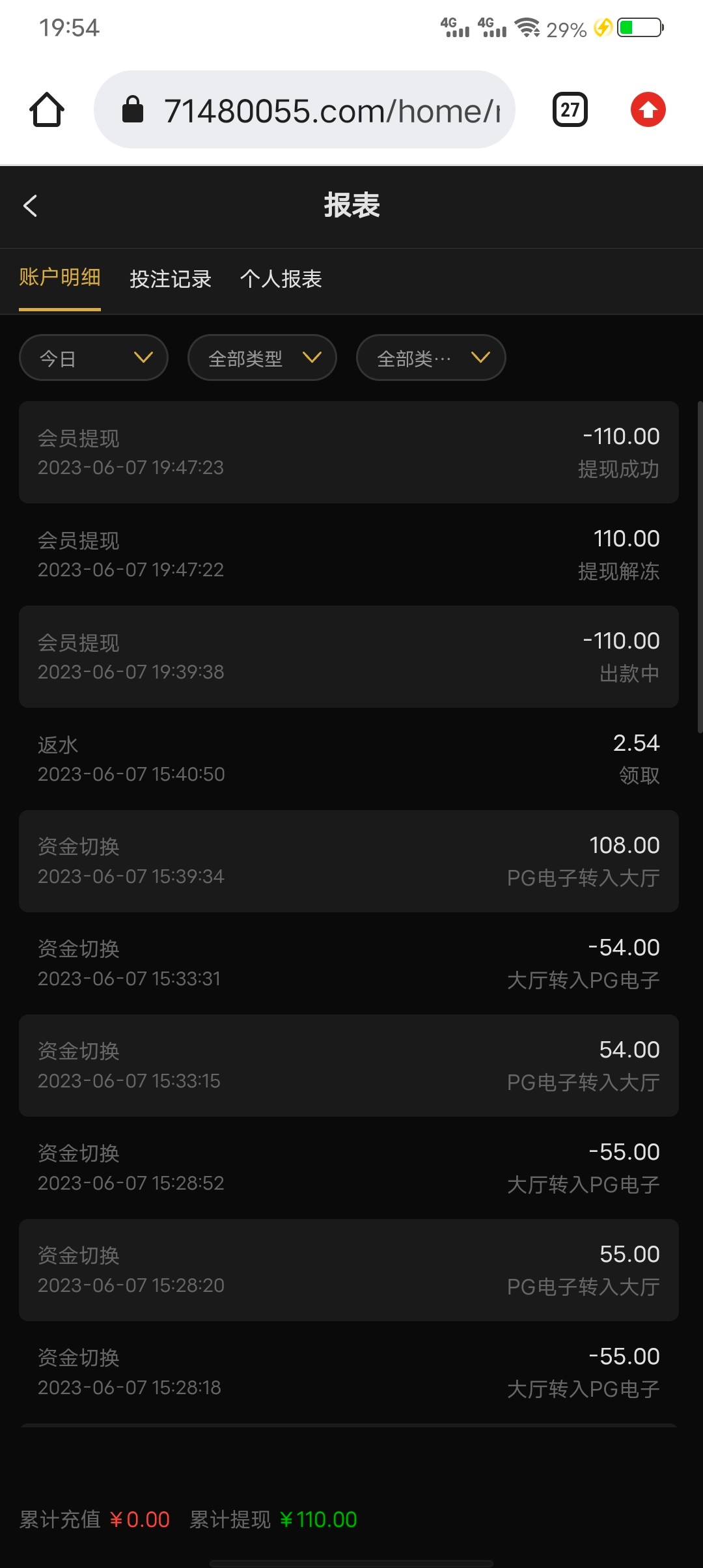Switch to the 个人报表 tab
Screen dimensions: 703x1568
tap(281, 279)
